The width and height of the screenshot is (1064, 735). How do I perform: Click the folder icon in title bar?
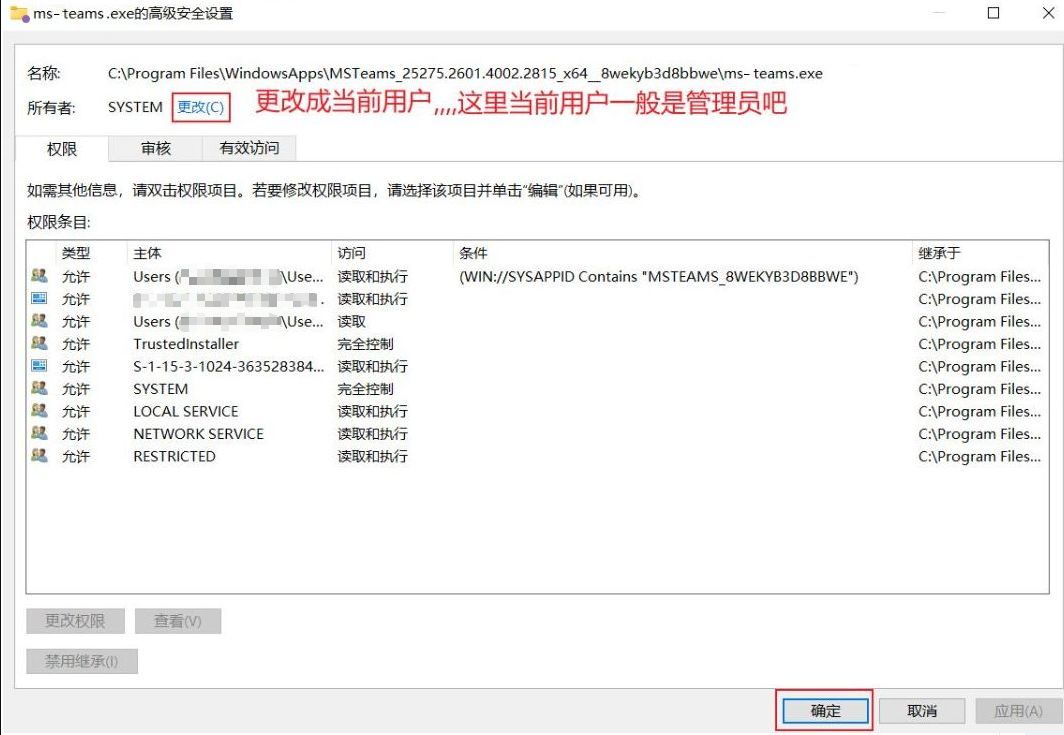(18, 13)
